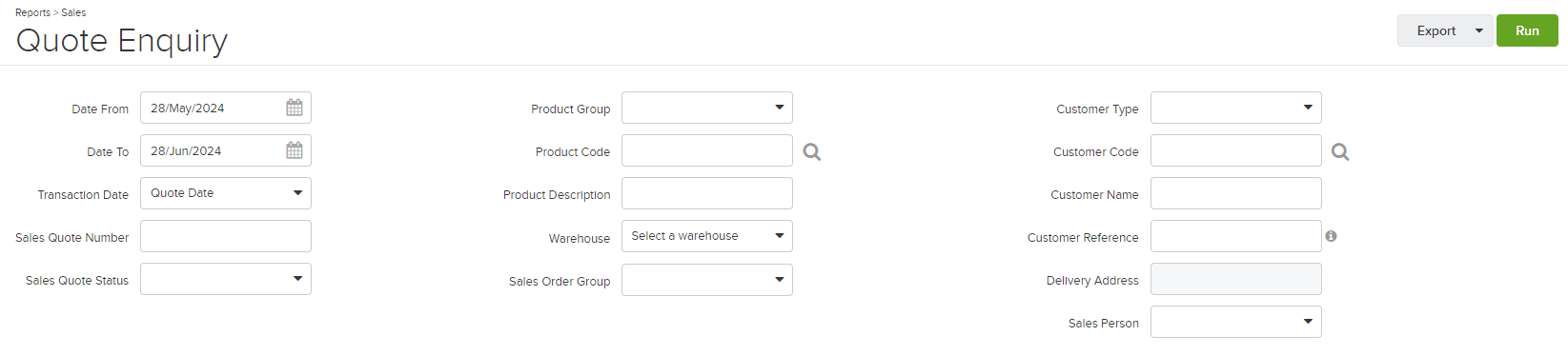Viewport: 1568px width, 356px height.
Task: Click the Customer Code search magnifier
Action: tap(1340, 152)
